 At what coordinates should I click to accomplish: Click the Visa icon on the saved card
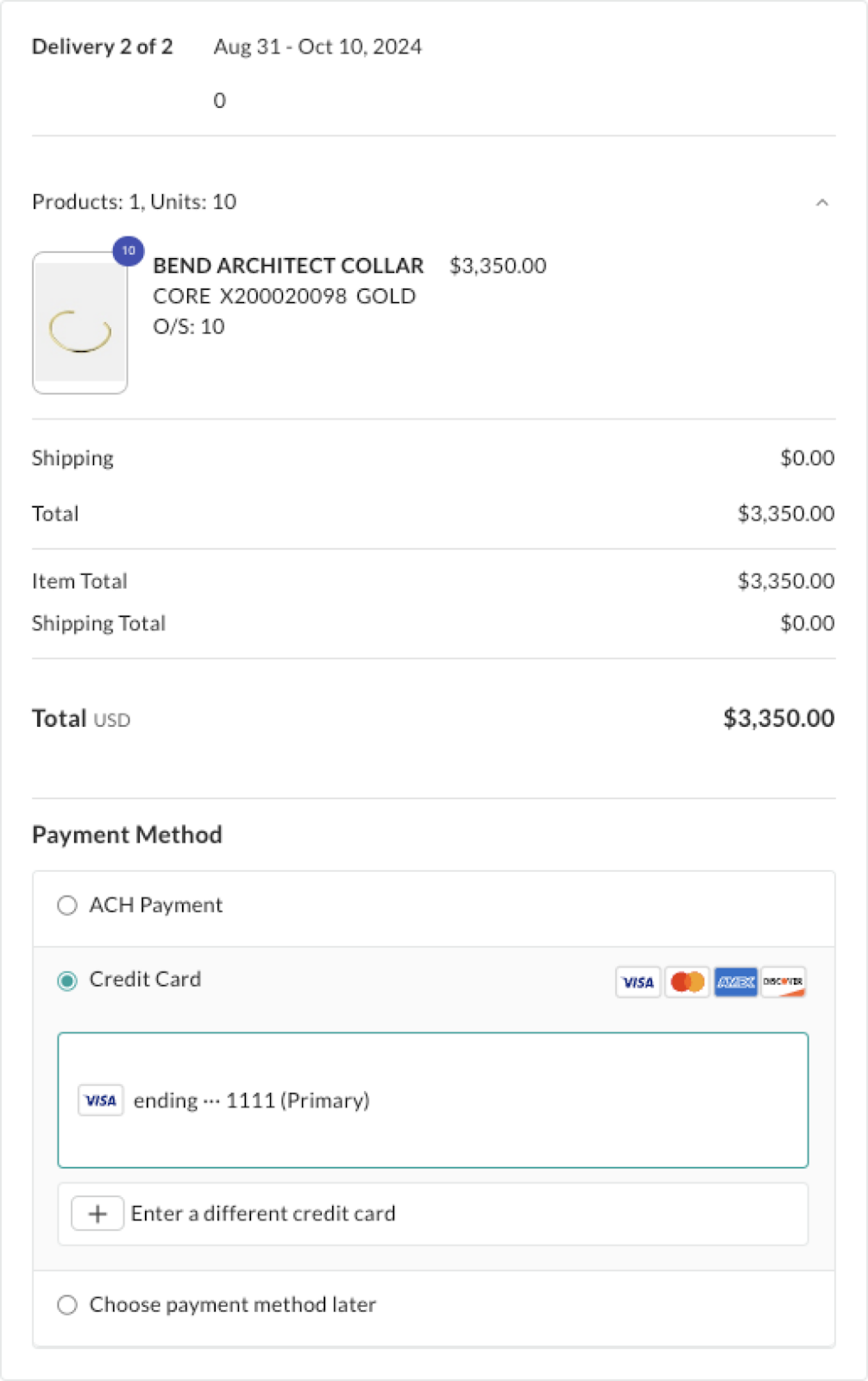pos(100,1100)
